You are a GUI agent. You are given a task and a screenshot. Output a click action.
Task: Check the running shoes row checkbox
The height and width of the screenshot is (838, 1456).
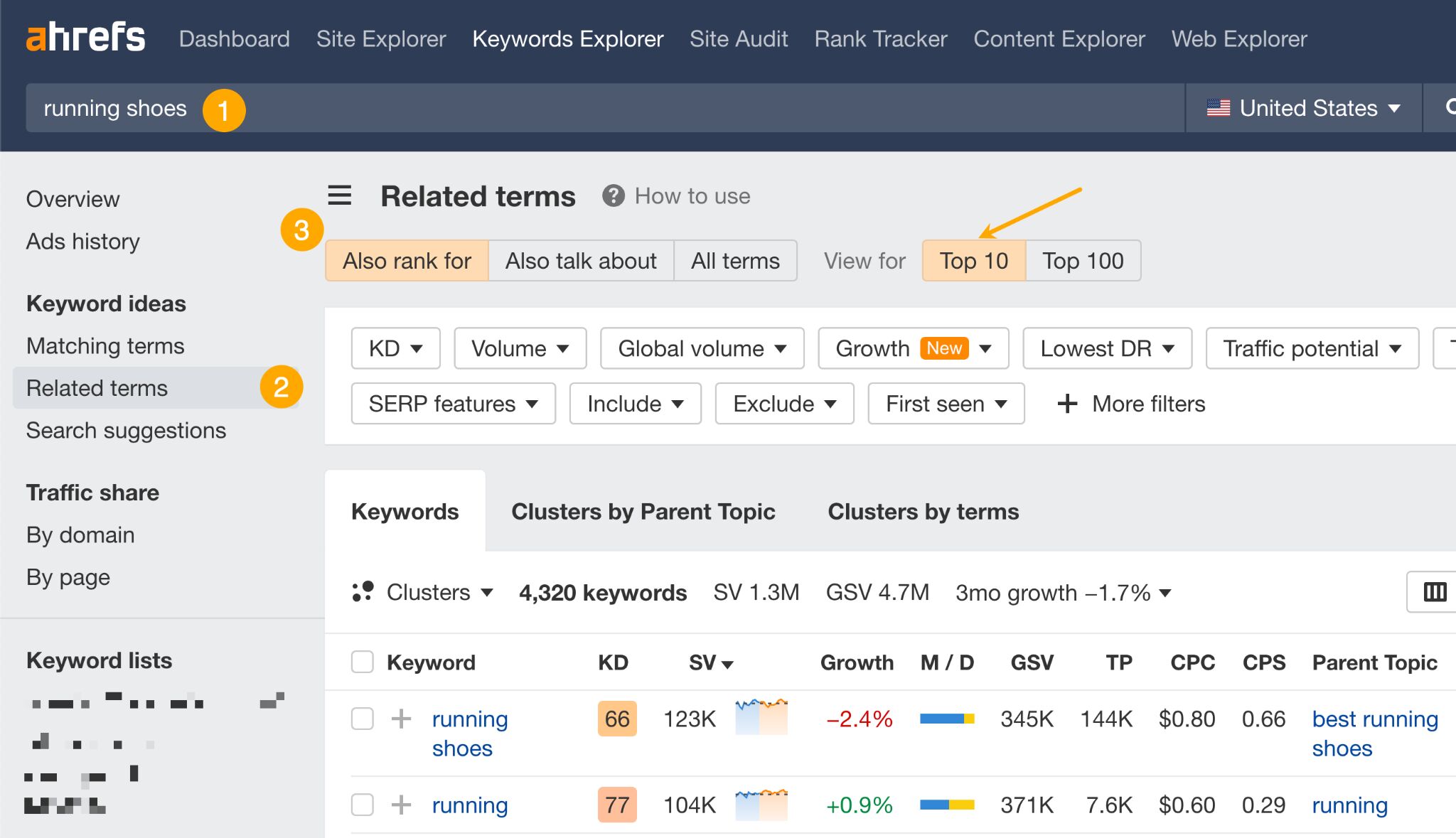click(362, 718)
